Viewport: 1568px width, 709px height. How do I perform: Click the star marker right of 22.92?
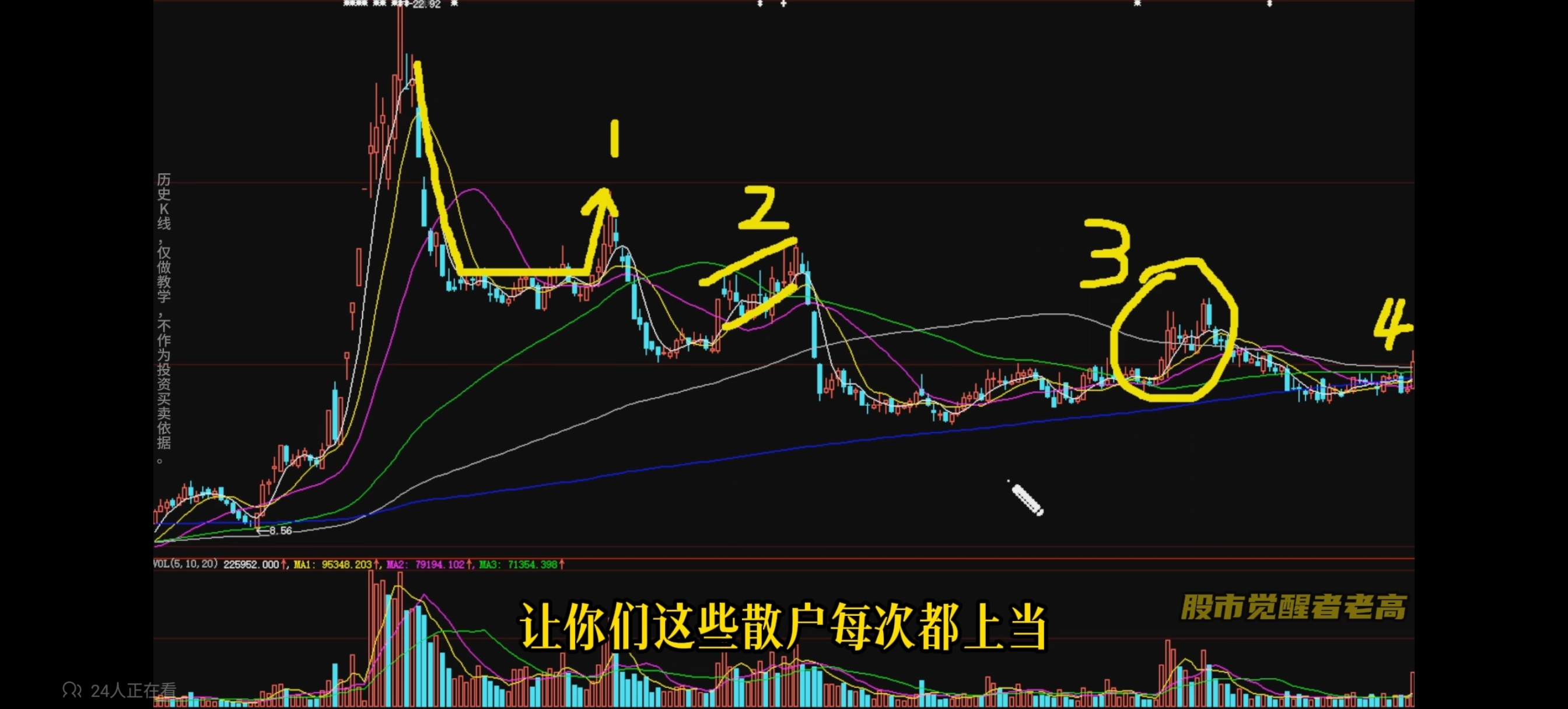tap(454, 3)
